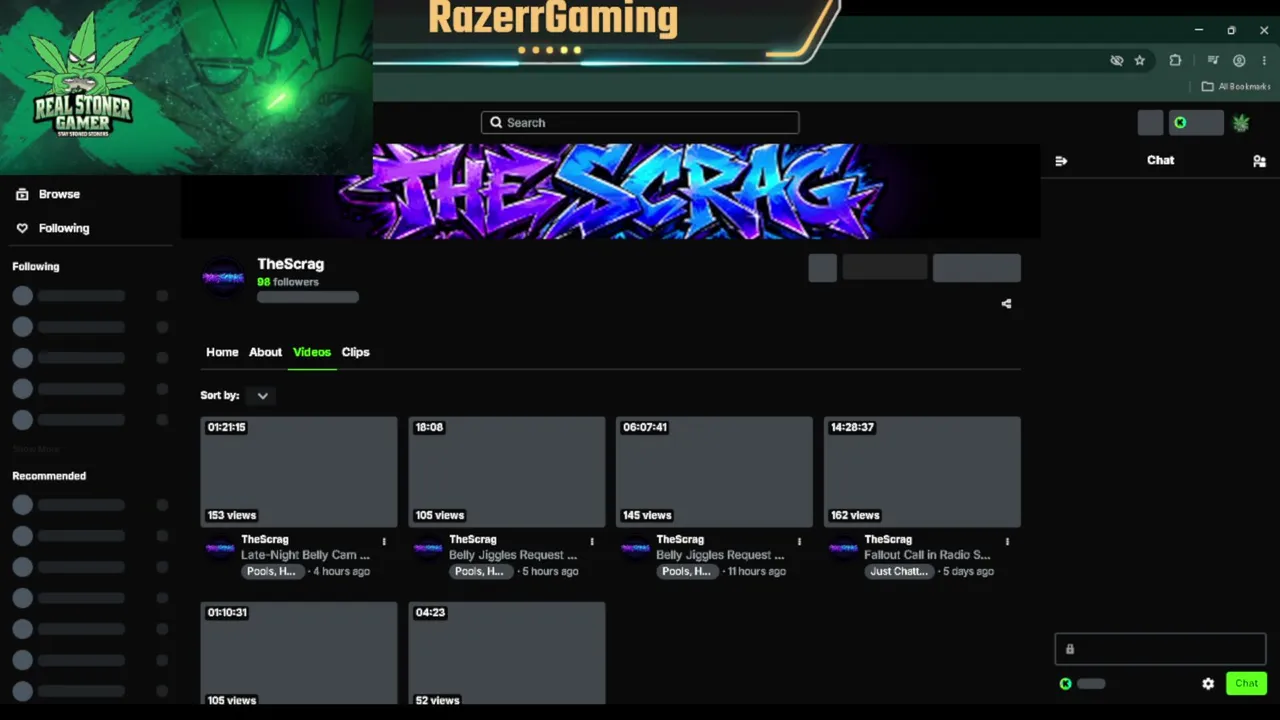Click the Pools category tag on 4 hours ago video
The image size is (1280, 720).
(273, 572)
